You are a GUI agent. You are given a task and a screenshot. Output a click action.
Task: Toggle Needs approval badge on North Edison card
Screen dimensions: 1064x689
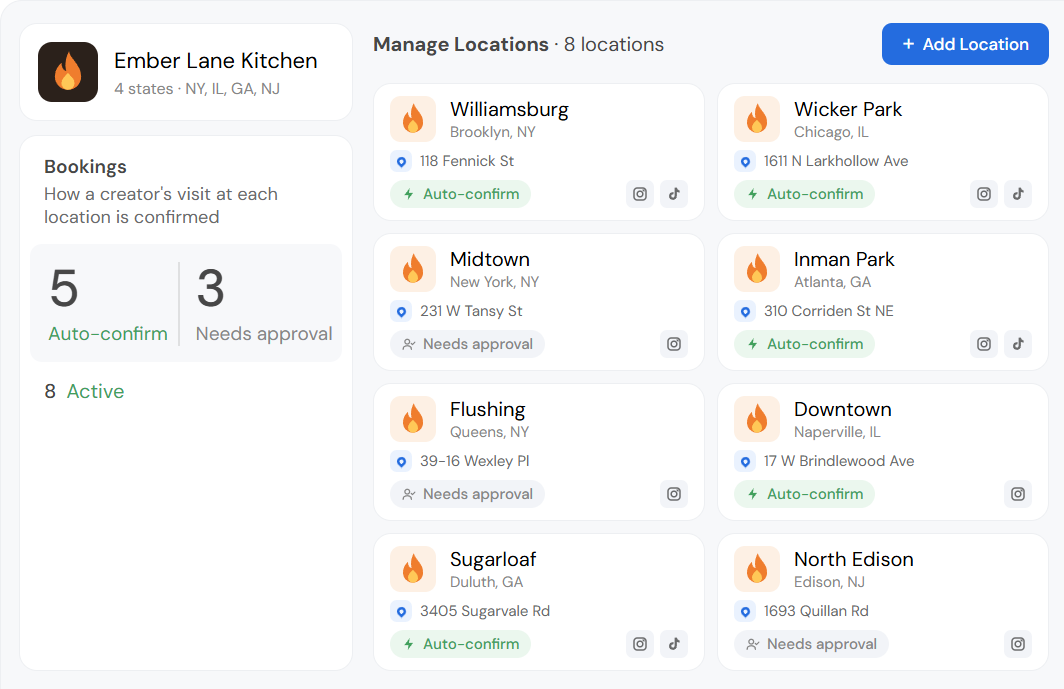(812, 644)
